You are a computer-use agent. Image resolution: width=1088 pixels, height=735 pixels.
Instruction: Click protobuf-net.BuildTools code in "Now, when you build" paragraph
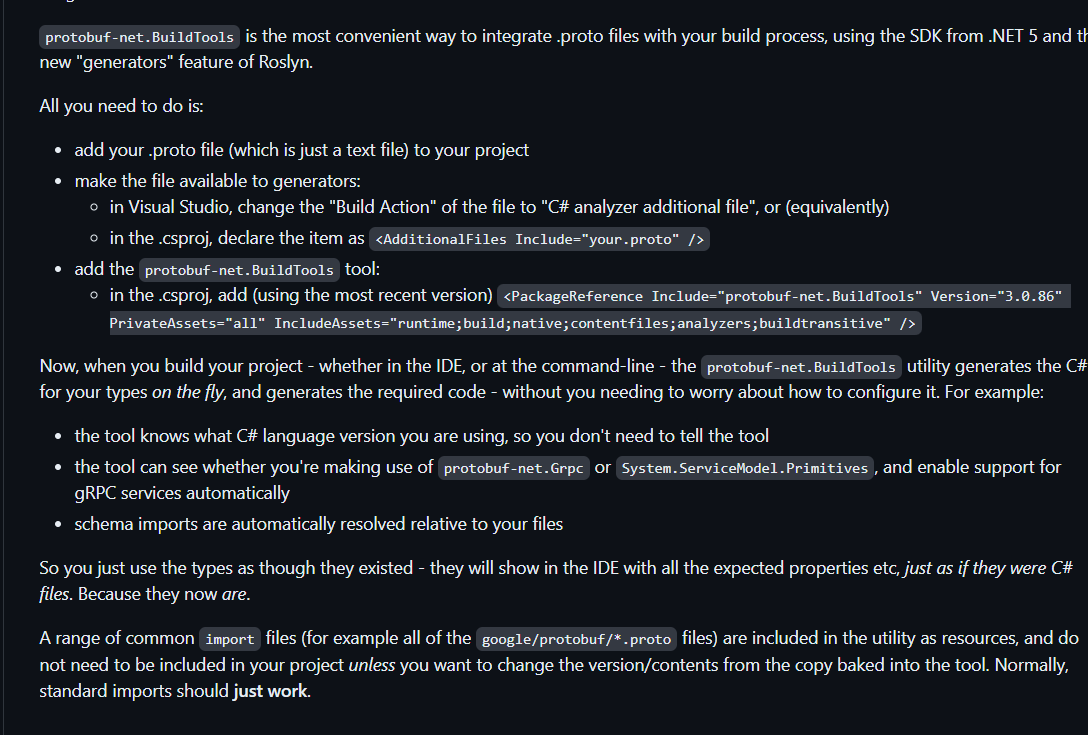click(x=801, y=367)
